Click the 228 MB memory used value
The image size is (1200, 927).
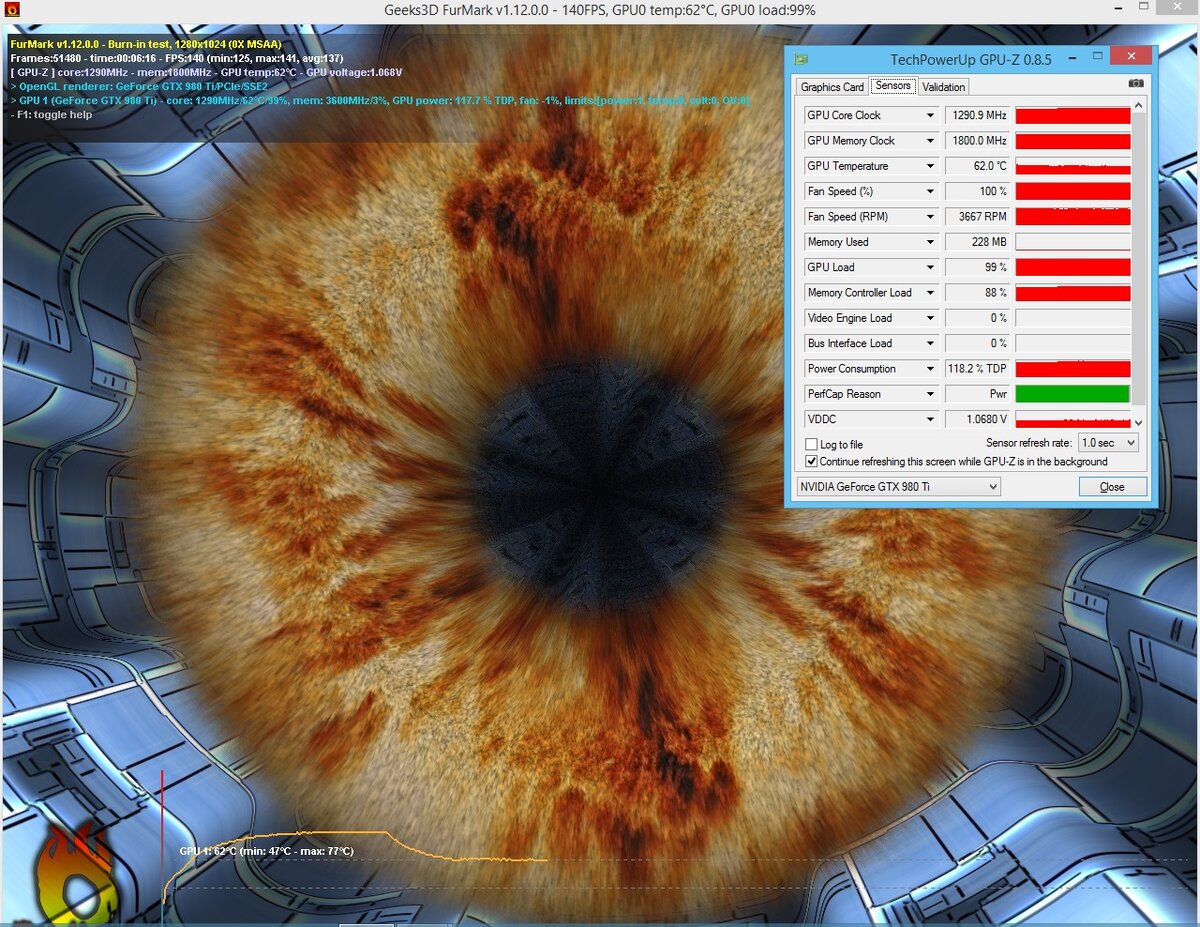(x=977, y=242)
